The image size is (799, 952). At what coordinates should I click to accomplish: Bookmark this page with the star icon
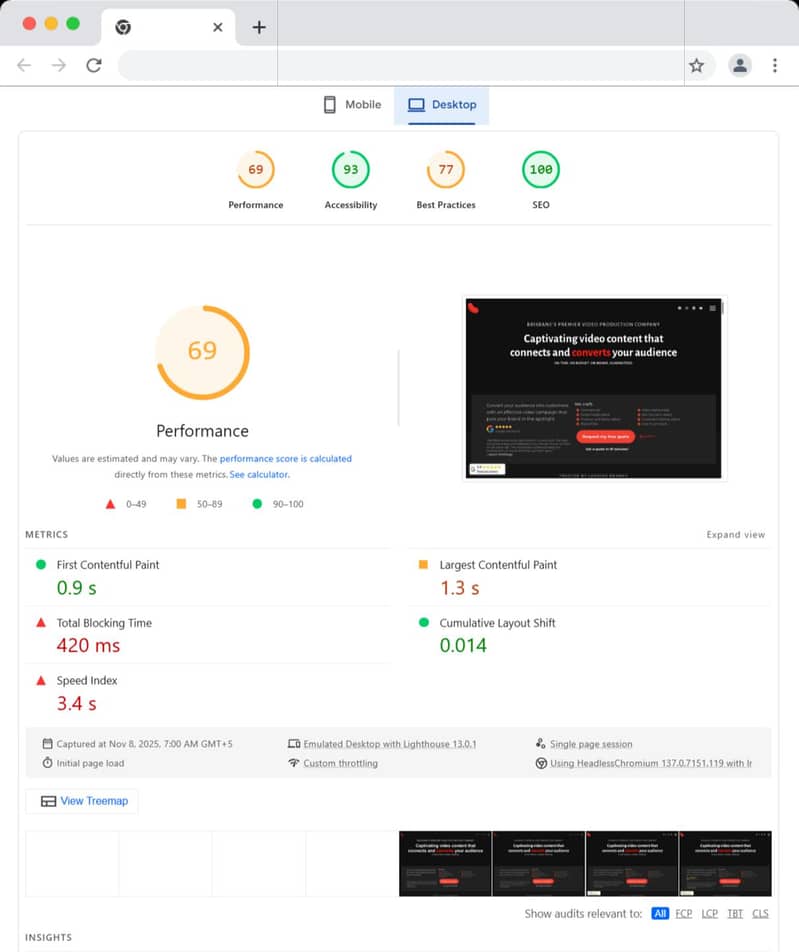click(x=696, y=65)
